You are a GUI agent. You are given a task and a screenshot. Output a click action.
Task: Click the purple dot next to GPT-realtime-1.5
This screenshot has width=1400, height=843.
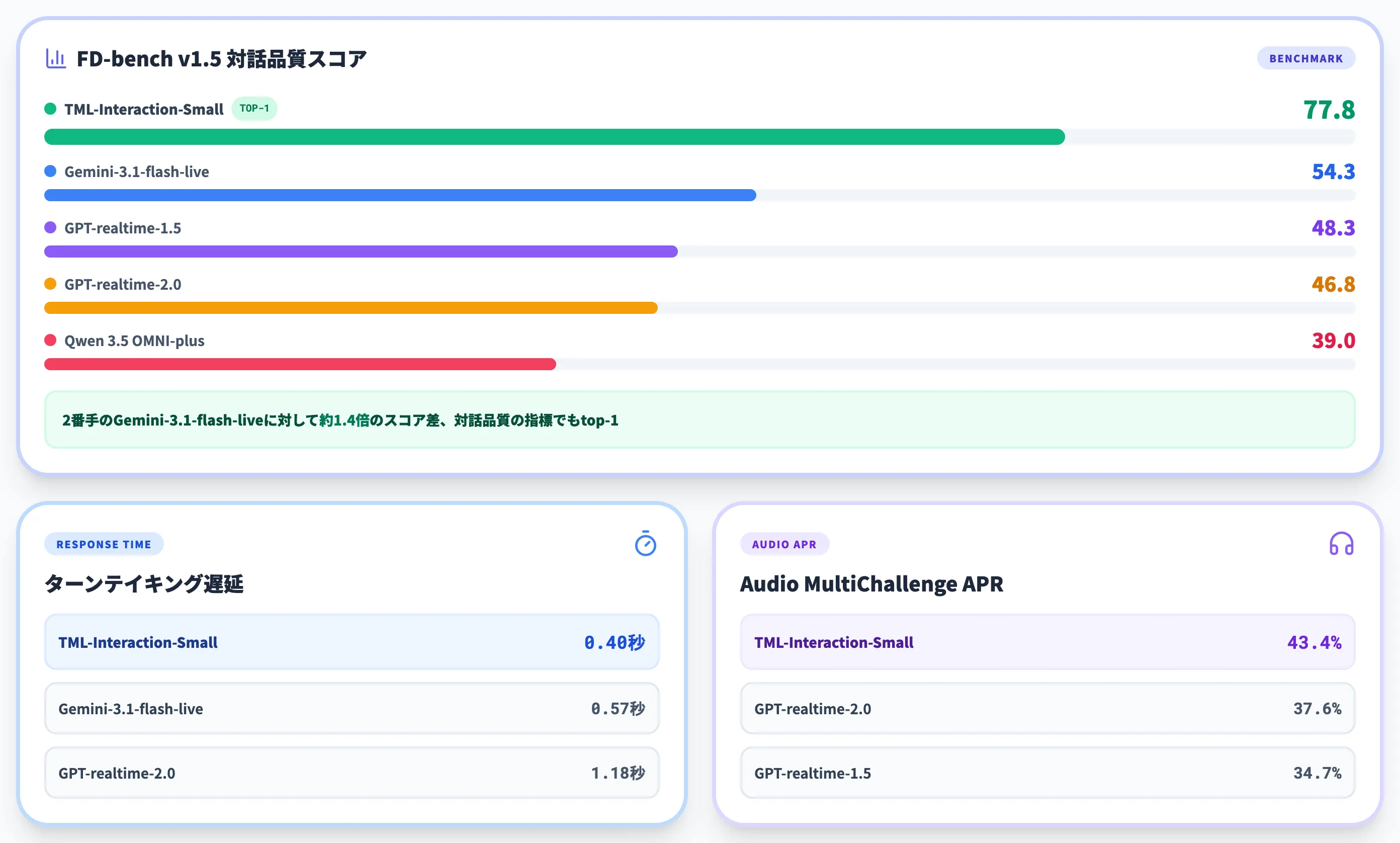pos(51,227)
